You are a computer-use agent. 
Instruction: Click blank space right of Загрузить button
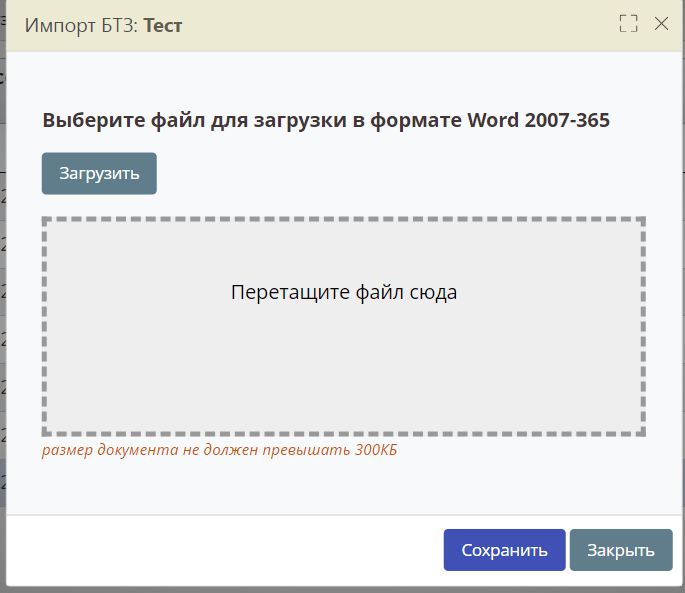(400, 173)
